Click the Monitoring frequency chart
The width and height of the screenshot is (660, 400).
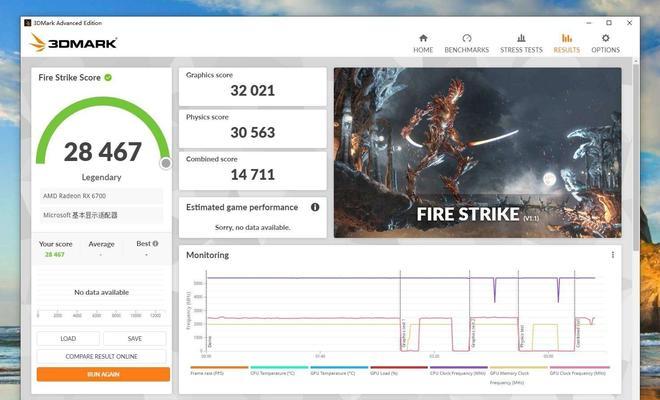tap(400, 312)
